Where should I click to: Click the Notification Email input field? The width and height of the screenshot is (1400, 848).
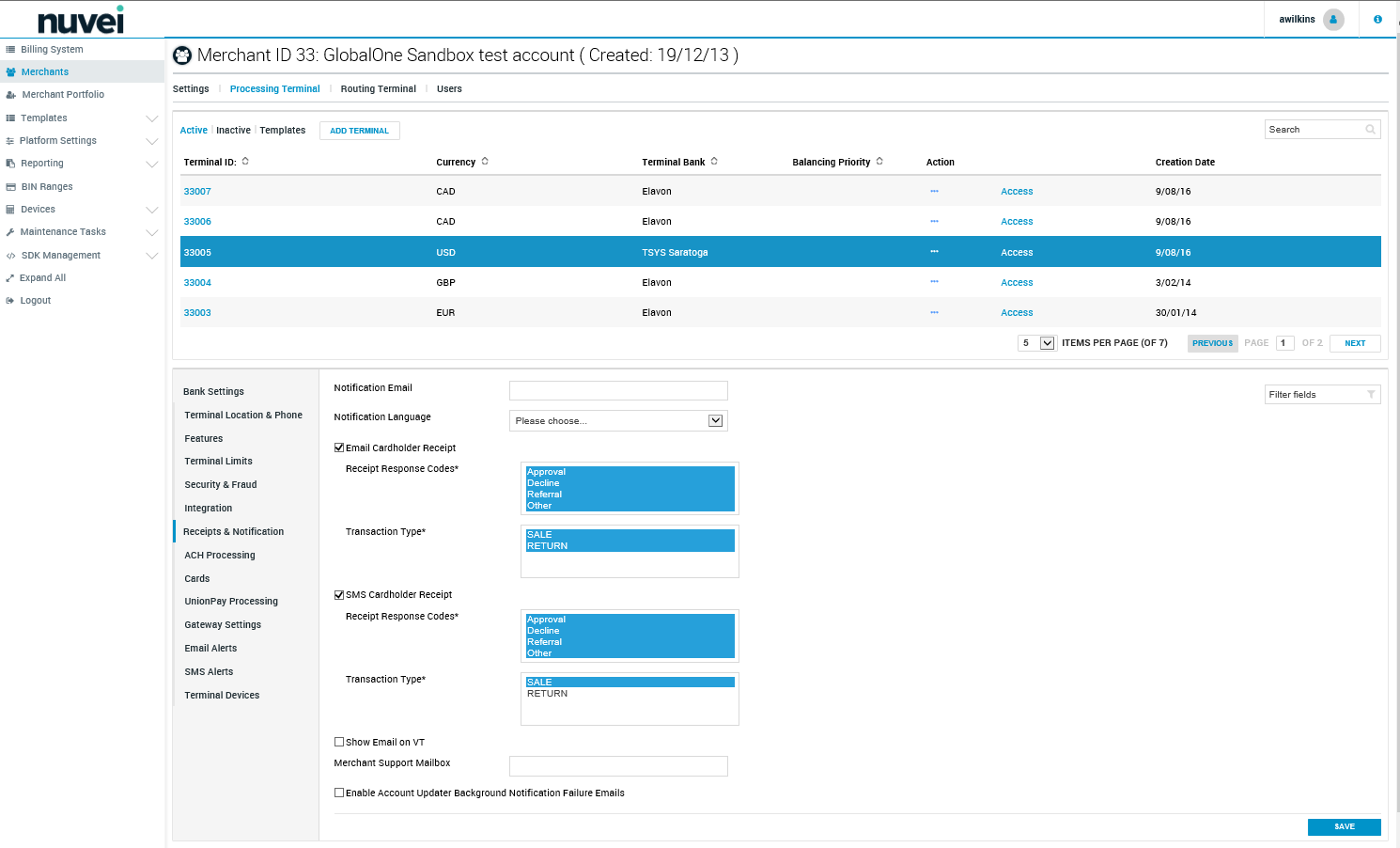pos(618,391)
